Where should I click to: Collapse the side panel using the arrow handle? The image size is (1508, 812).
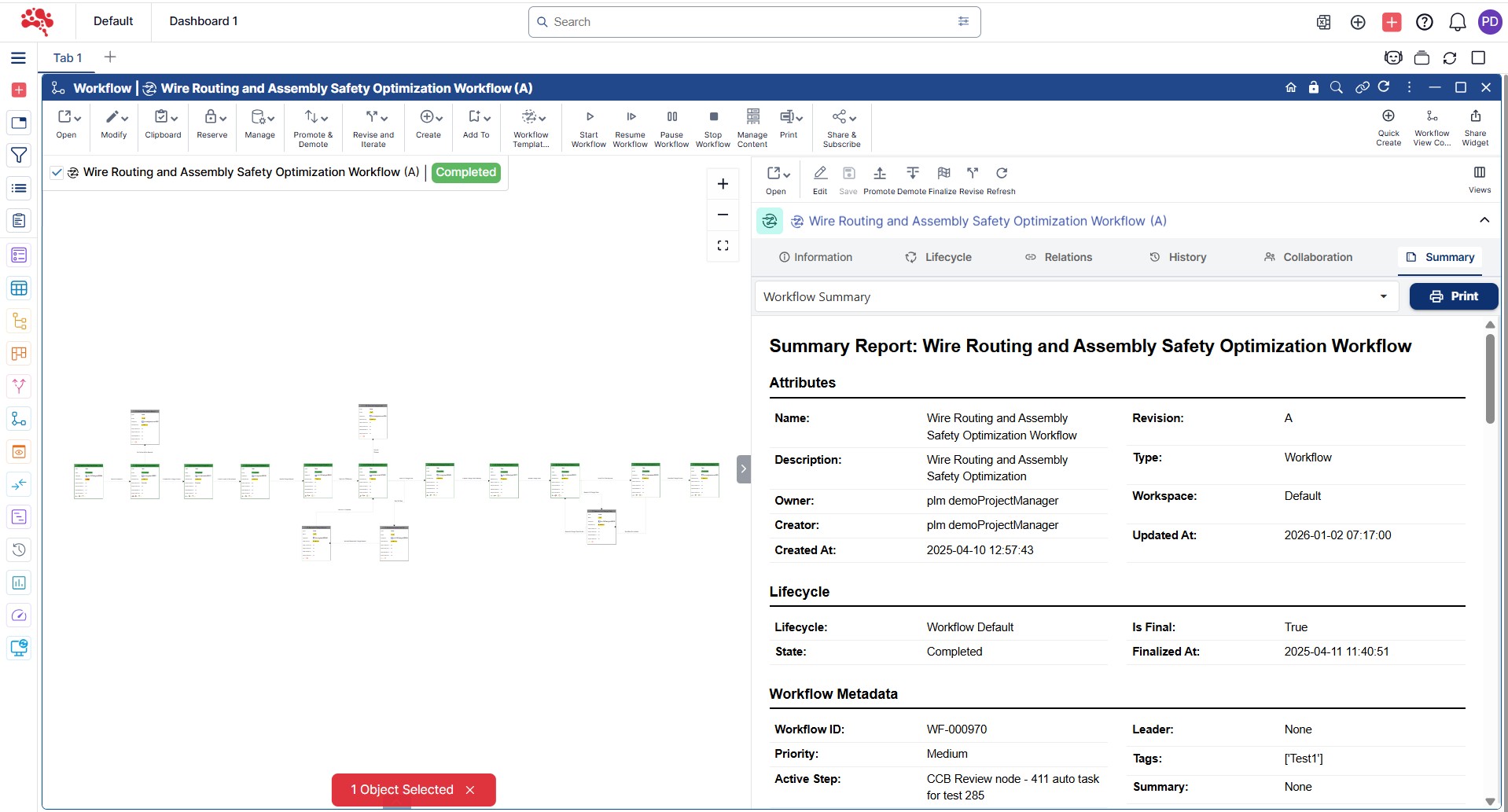click(x=743, y=469)
